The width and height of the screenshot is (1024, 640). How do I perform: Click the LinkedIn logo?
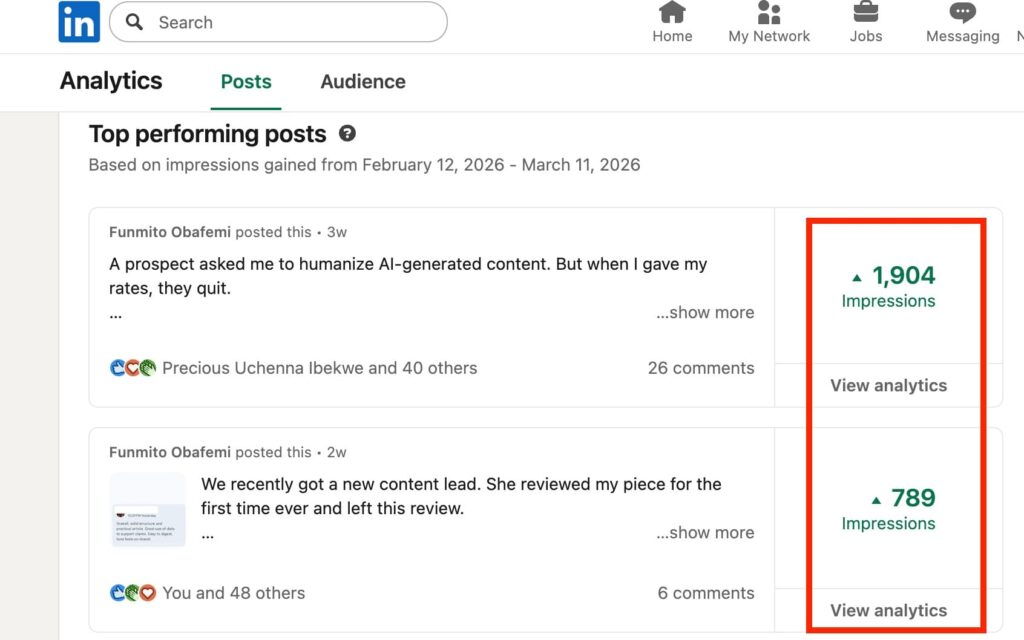[x=78, y=22]
